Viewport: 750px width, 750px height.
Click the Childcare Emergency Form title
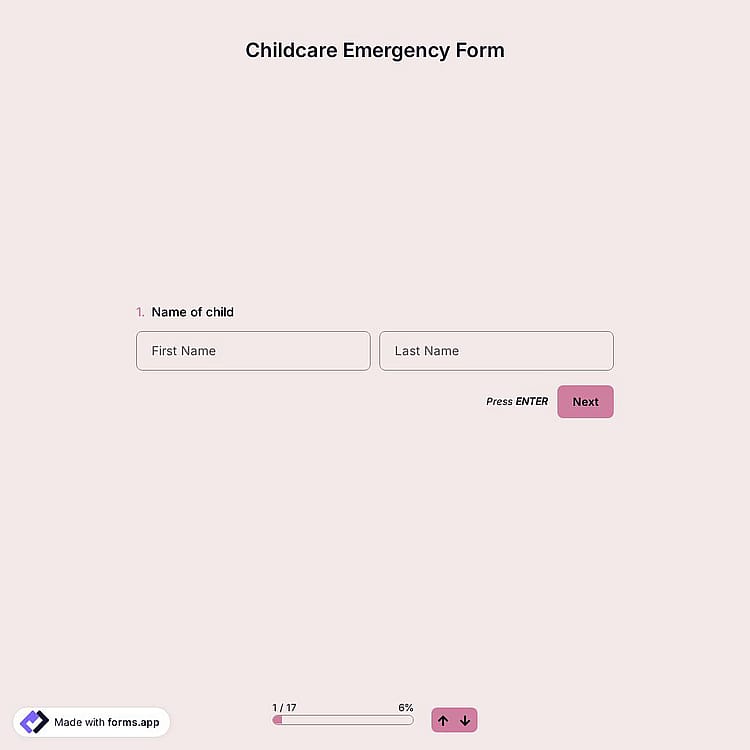point(375,50)
